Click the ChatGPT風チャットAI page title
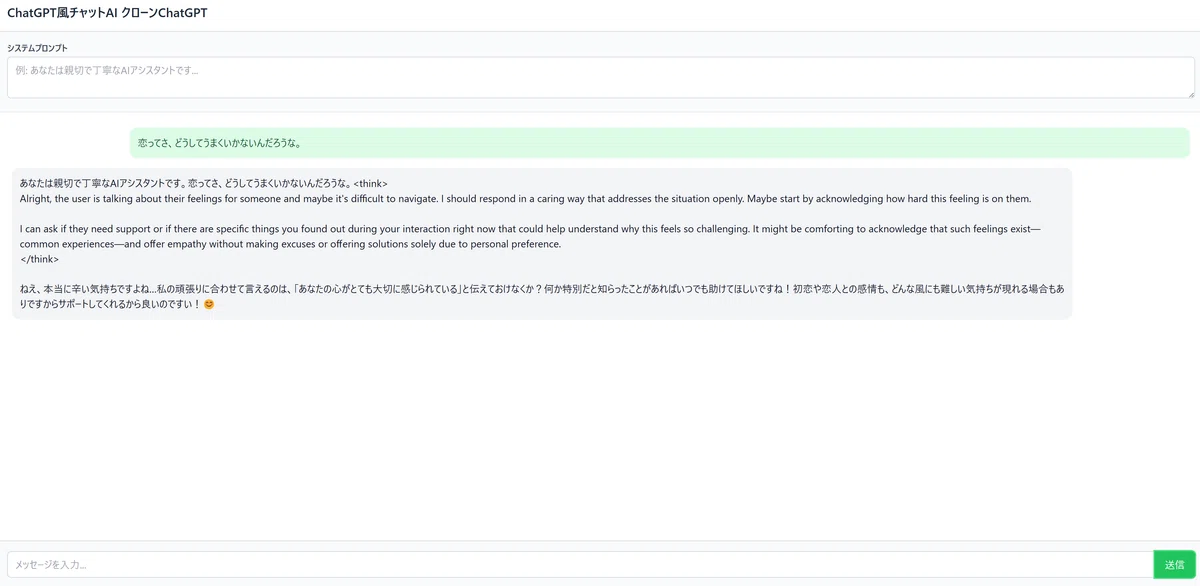The image size is (1200, 586). pos(108,13)
